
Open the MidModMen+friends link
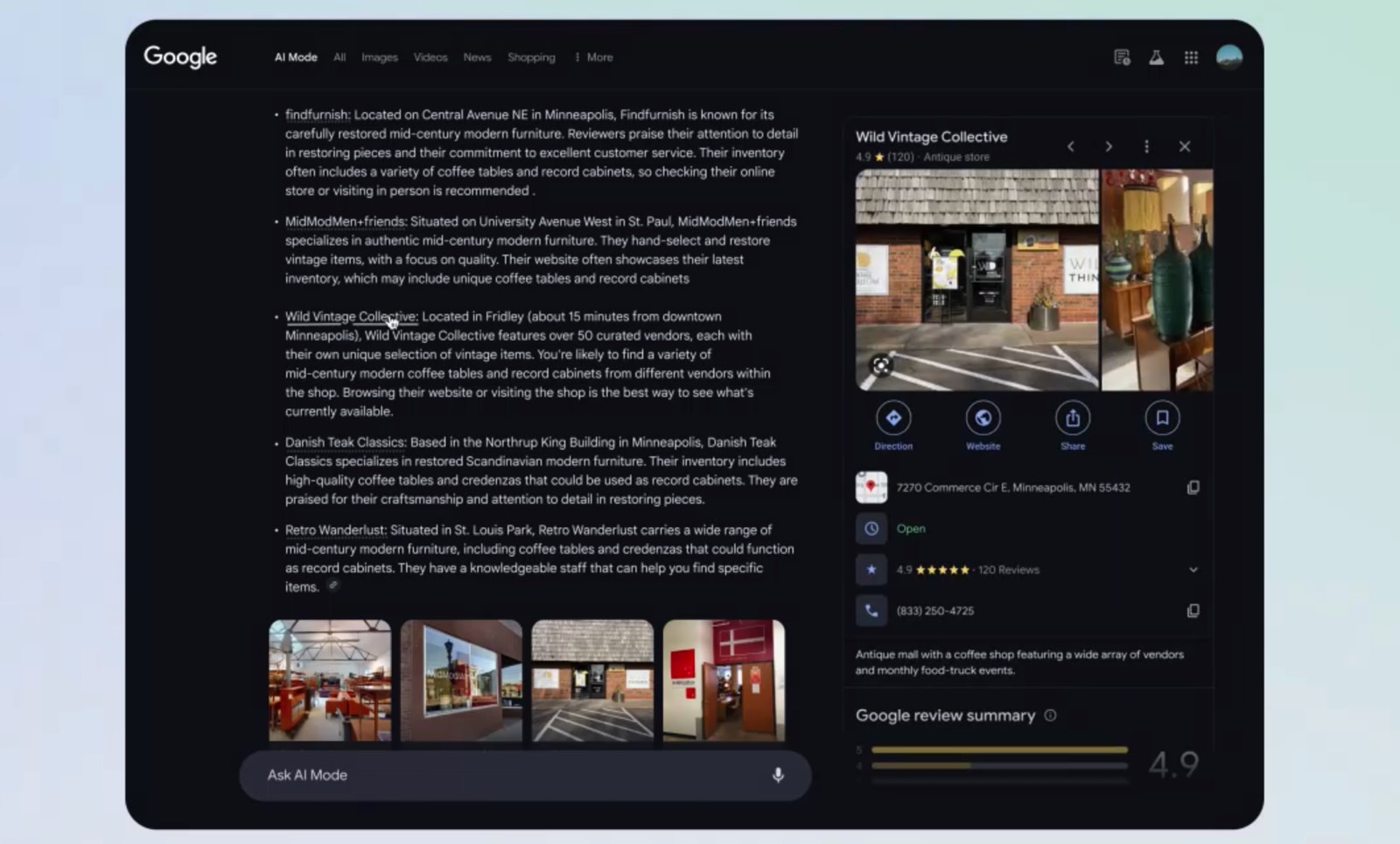(x=346, y=222)
